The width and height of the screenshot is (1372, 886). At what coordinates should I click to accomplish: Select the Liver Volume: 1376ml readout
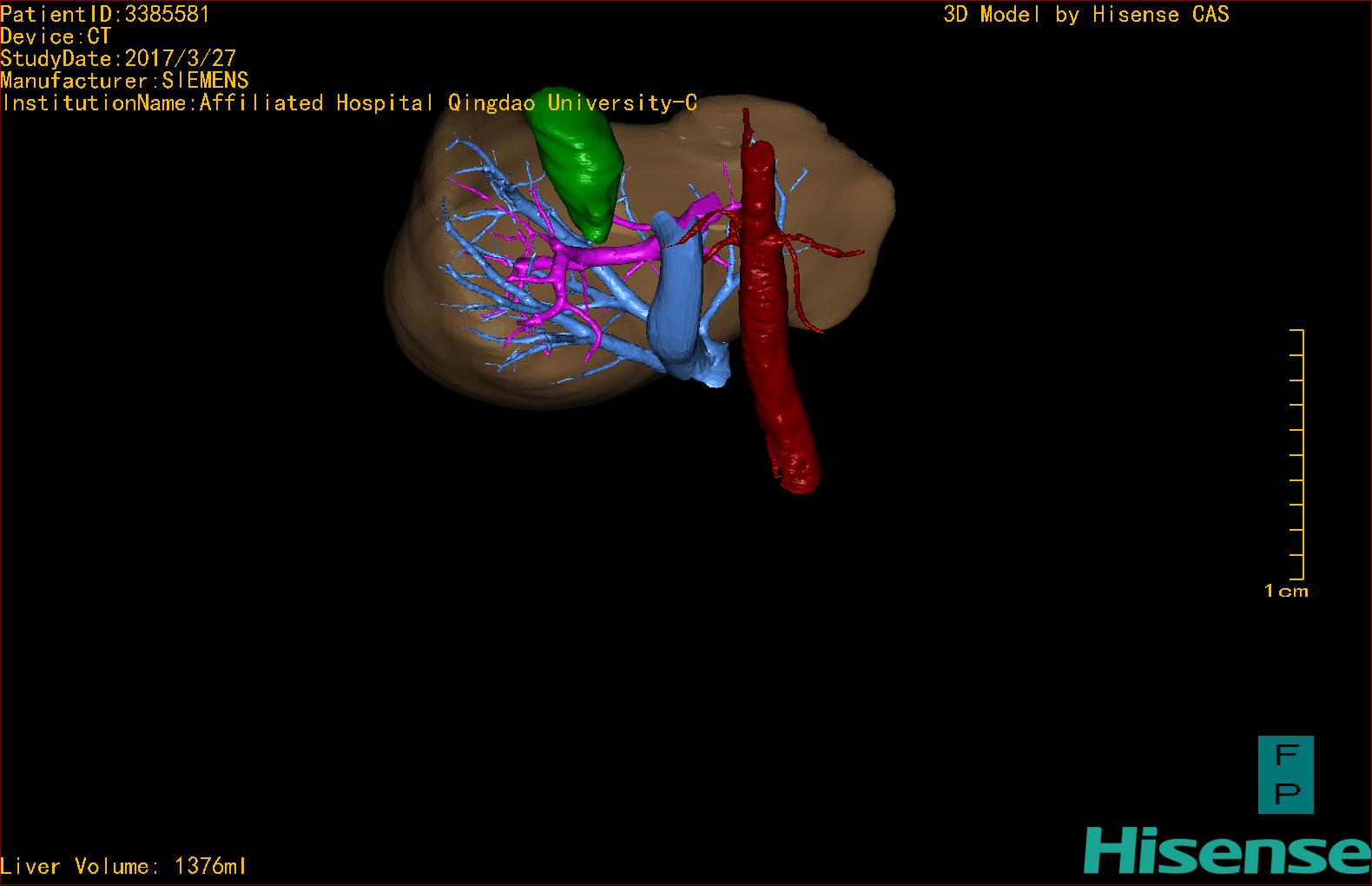(x=123, y=866)
